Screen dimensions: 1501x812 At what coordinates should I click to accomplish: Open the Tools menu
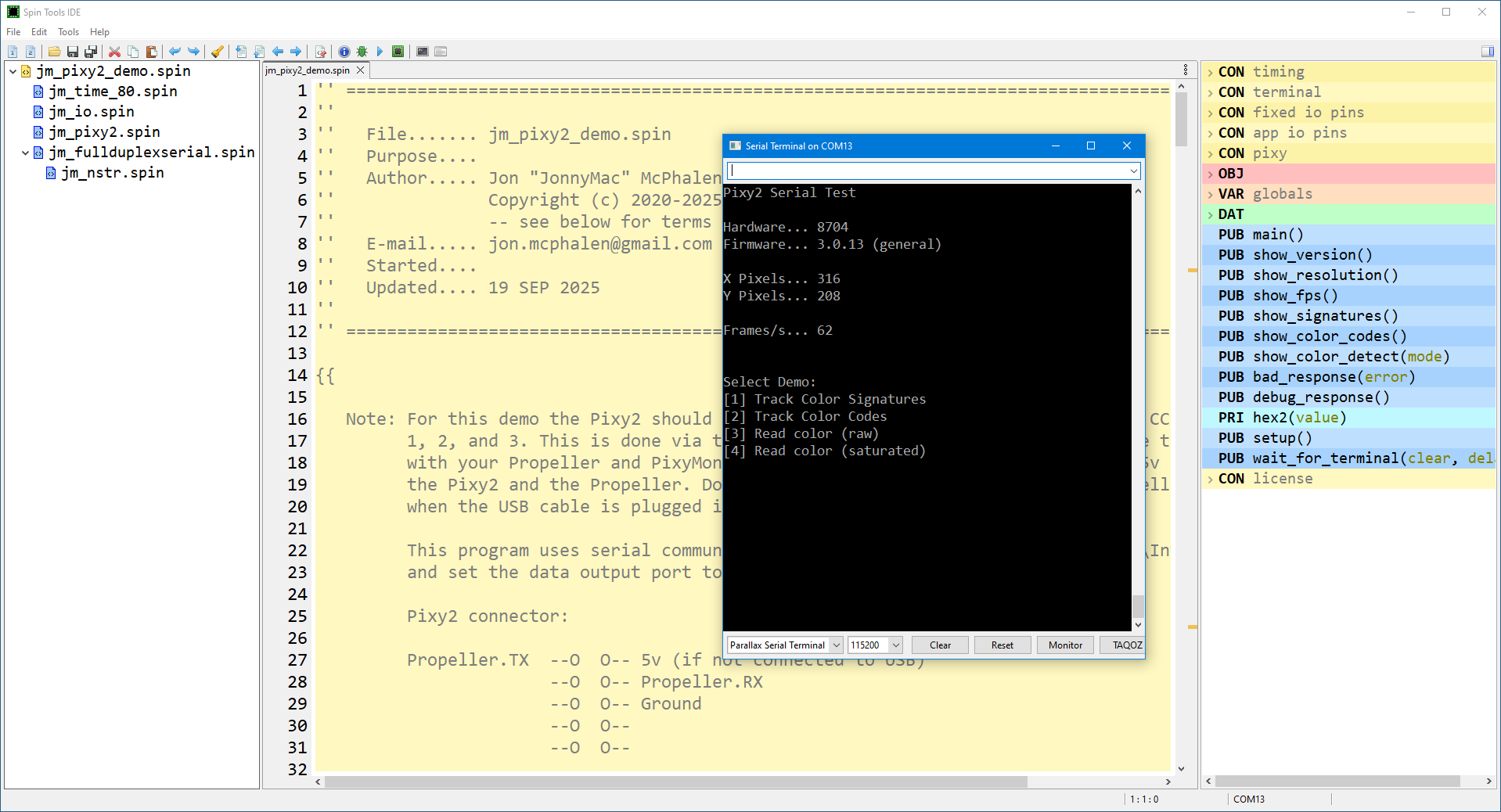click(x=68, y=32)
